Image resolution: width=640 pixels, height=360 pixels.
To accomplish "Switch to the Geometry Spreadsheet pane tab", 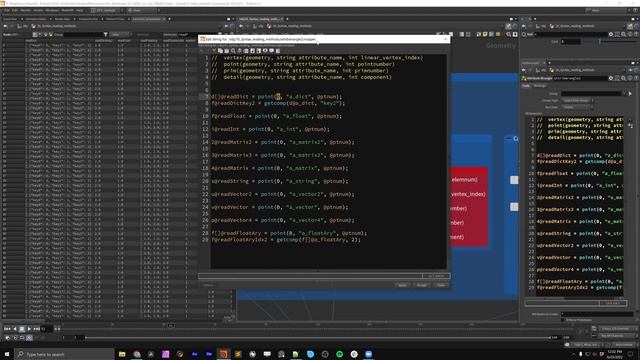I will click(x=147, y=19).
